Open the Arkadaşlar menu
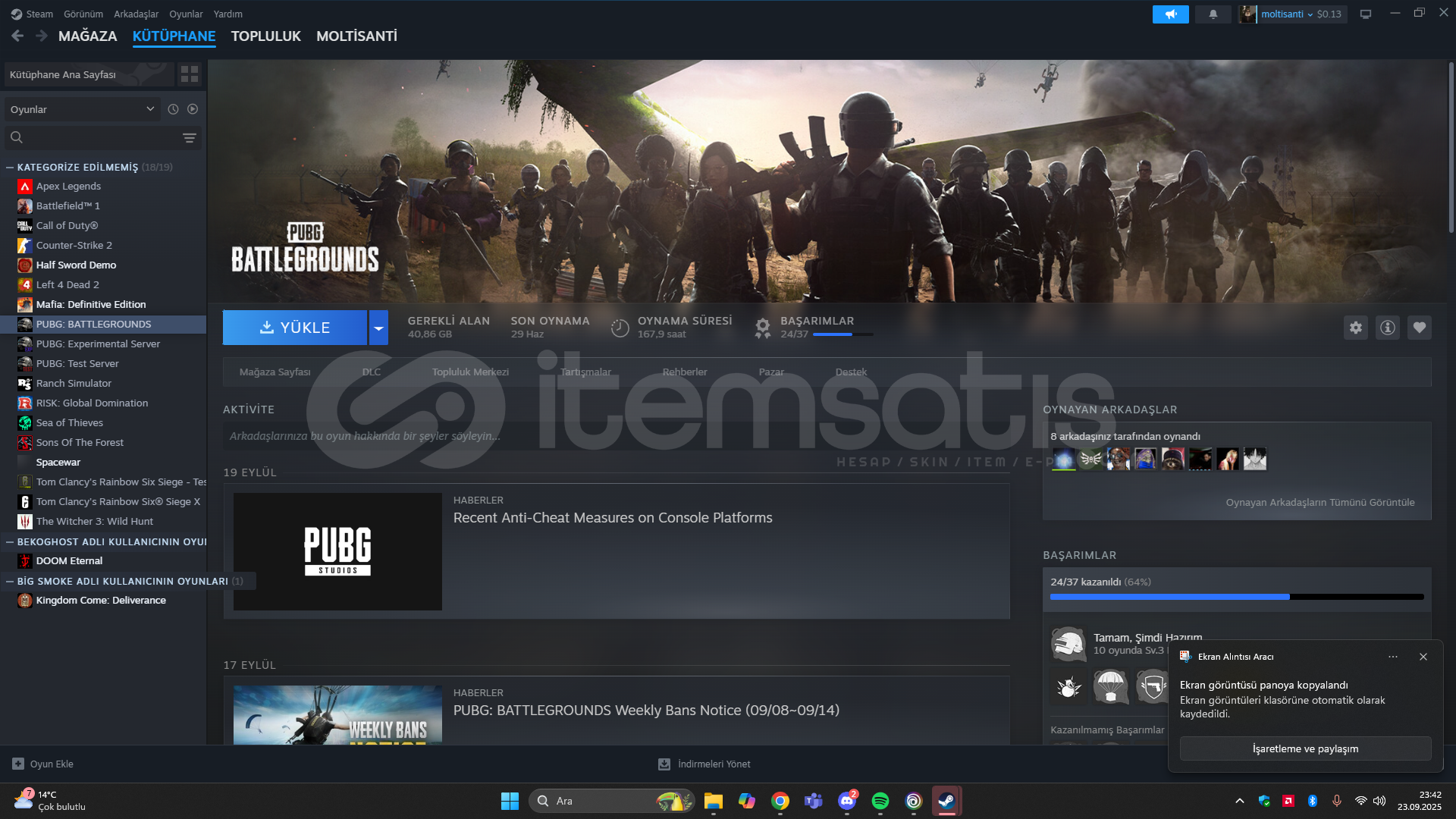 (136, 14)
